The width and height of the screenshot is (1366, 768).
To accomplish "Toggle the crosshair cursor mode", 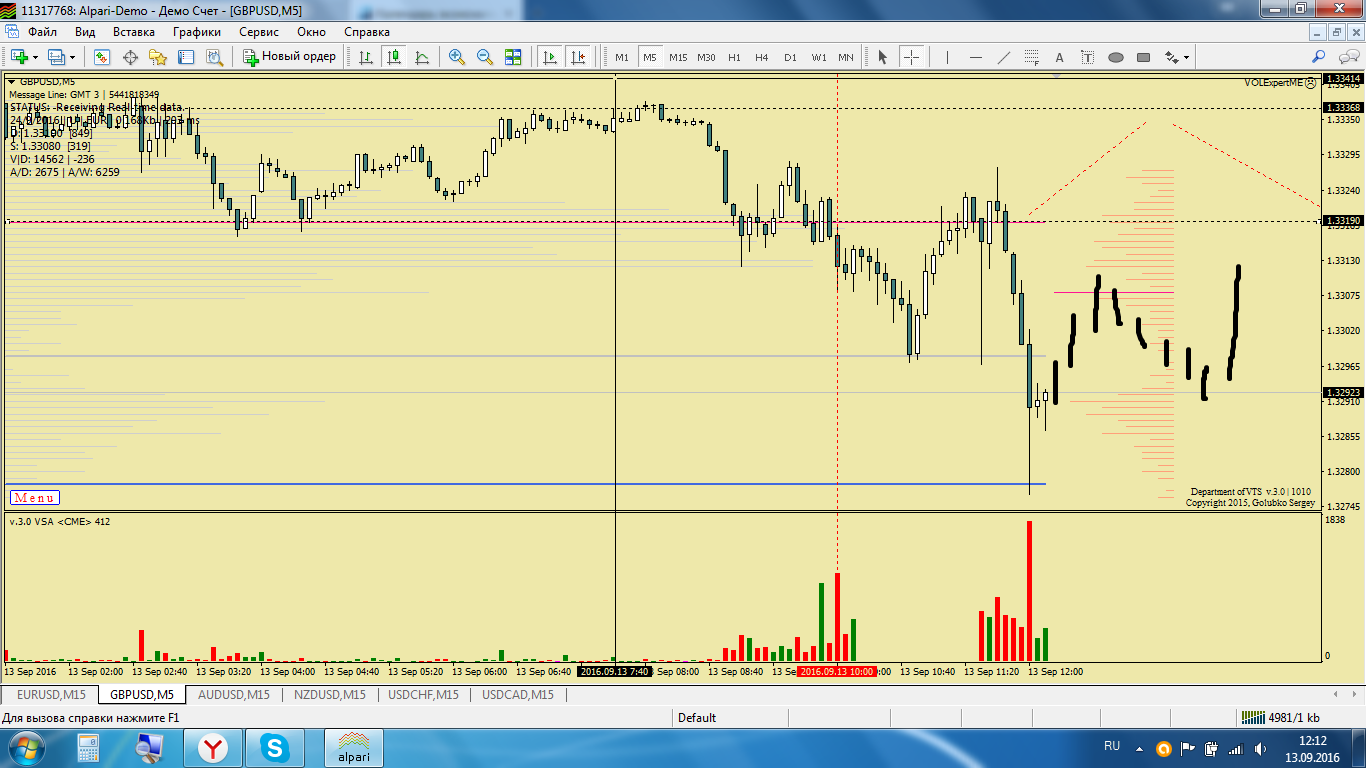I will pyautogui.click(x=911, y=57).
